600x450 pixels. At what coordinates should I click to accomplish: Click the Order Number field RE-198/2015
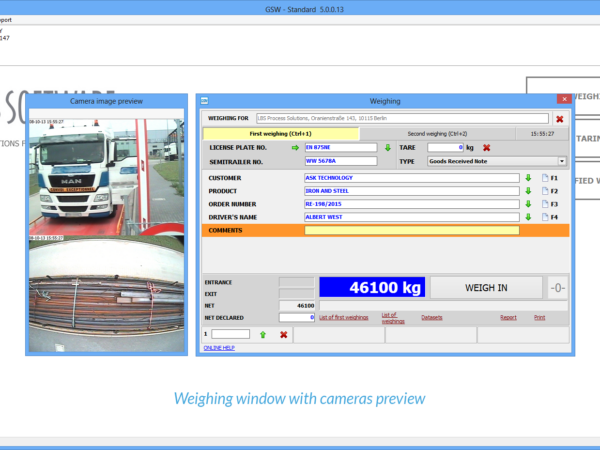[x=412, y=204]
